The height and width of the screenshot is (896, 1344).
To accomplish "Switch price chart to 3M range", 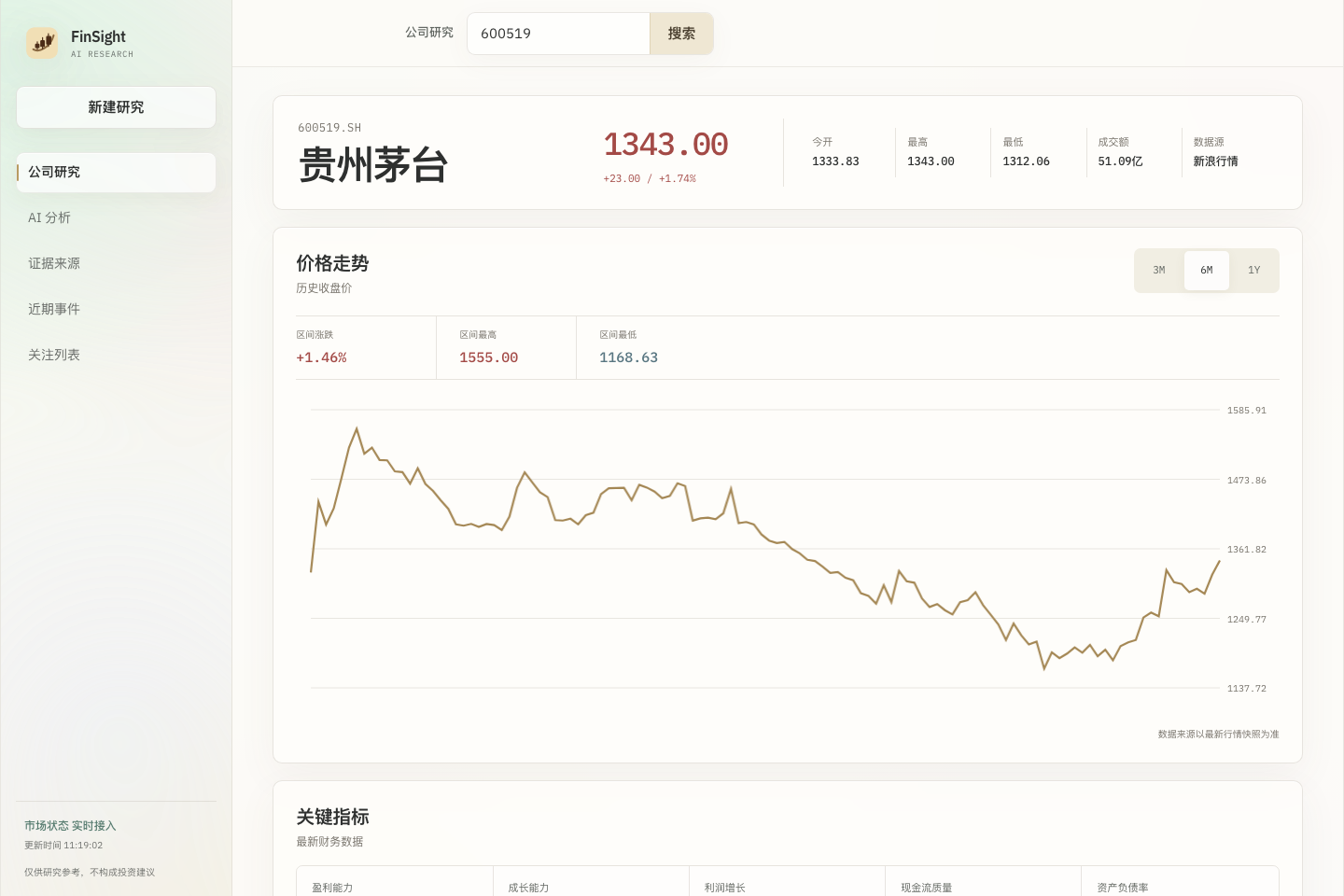I will (x=1159, y=271).
